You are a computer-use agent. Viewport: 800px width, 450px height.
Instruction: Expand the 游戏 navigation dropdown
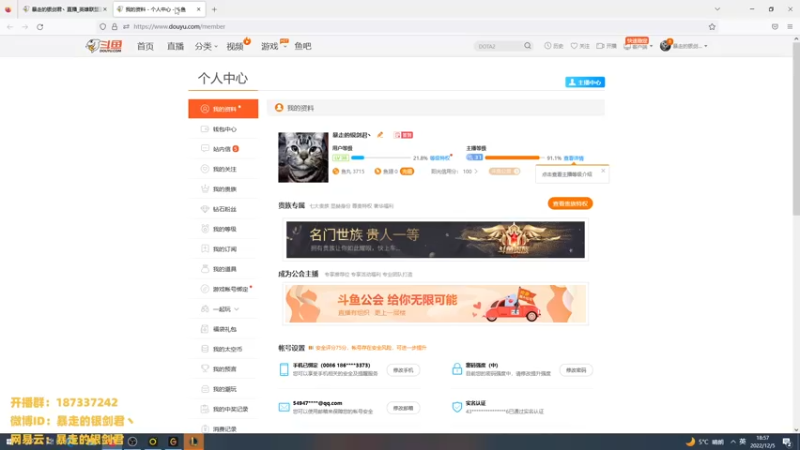point(273,46)
